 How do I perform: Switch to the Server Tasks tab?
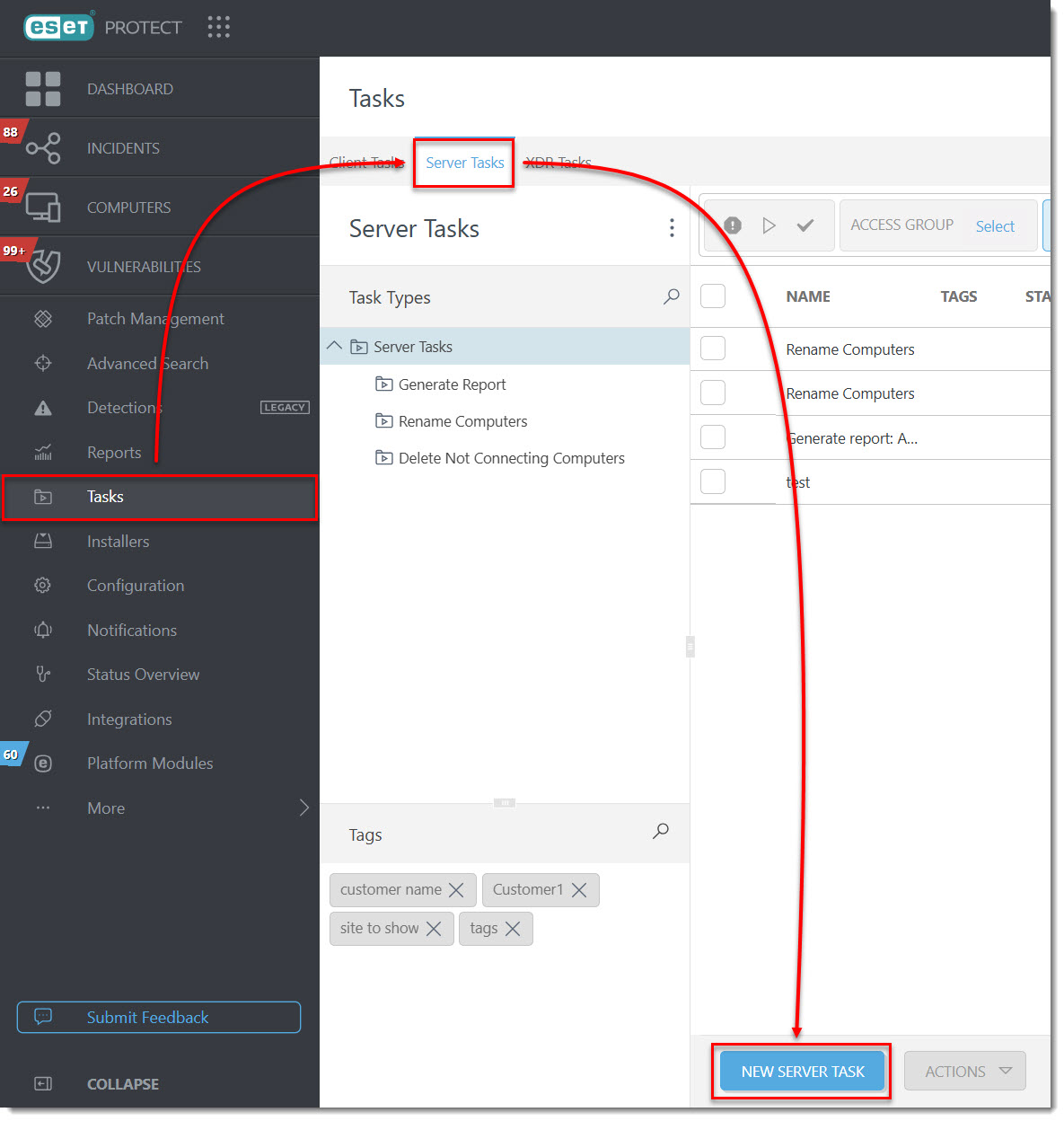pyautogui.click(x=464, y=163)
